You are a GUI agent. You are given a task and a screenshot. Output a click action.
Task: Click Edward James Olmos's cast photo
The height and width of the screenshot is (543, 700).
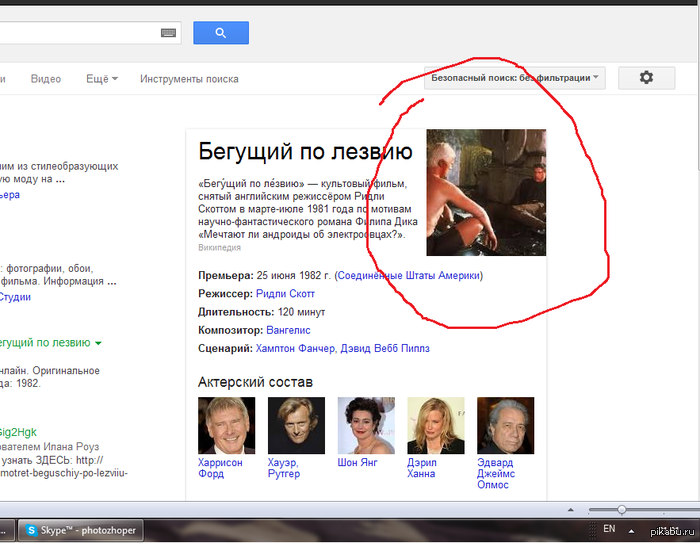505,425
